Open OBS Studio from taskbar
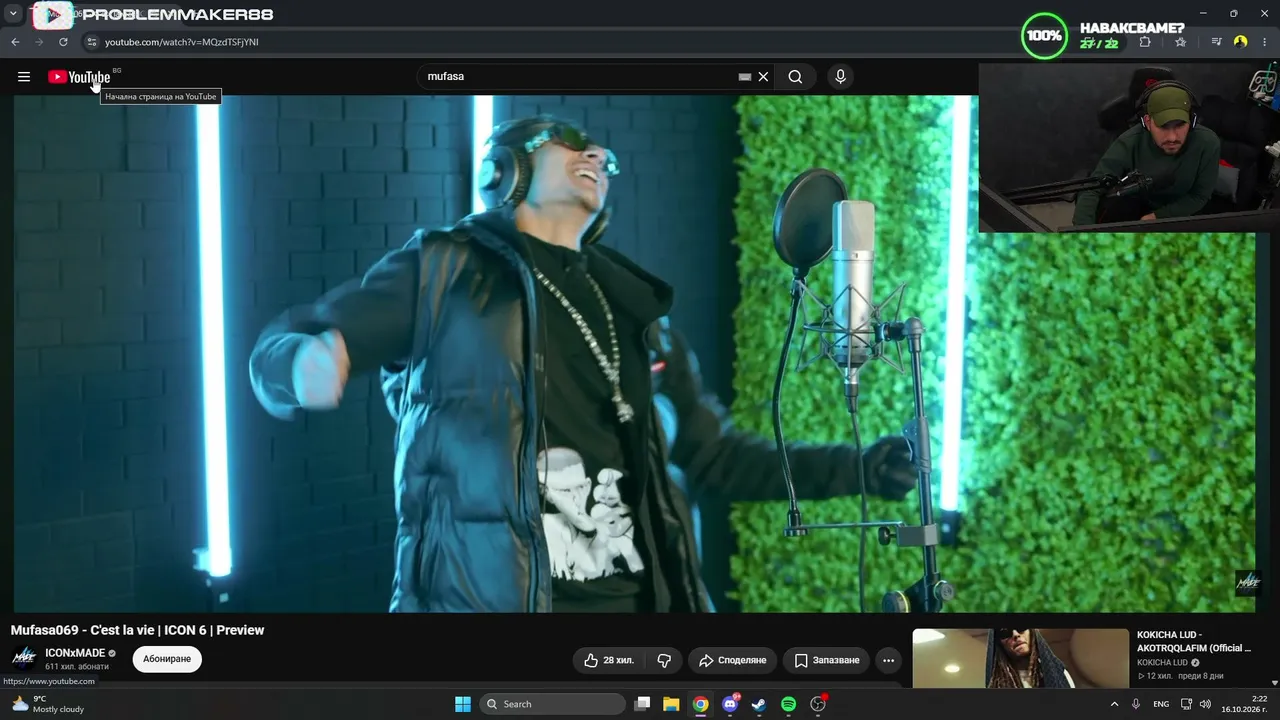 pos(818,704)
